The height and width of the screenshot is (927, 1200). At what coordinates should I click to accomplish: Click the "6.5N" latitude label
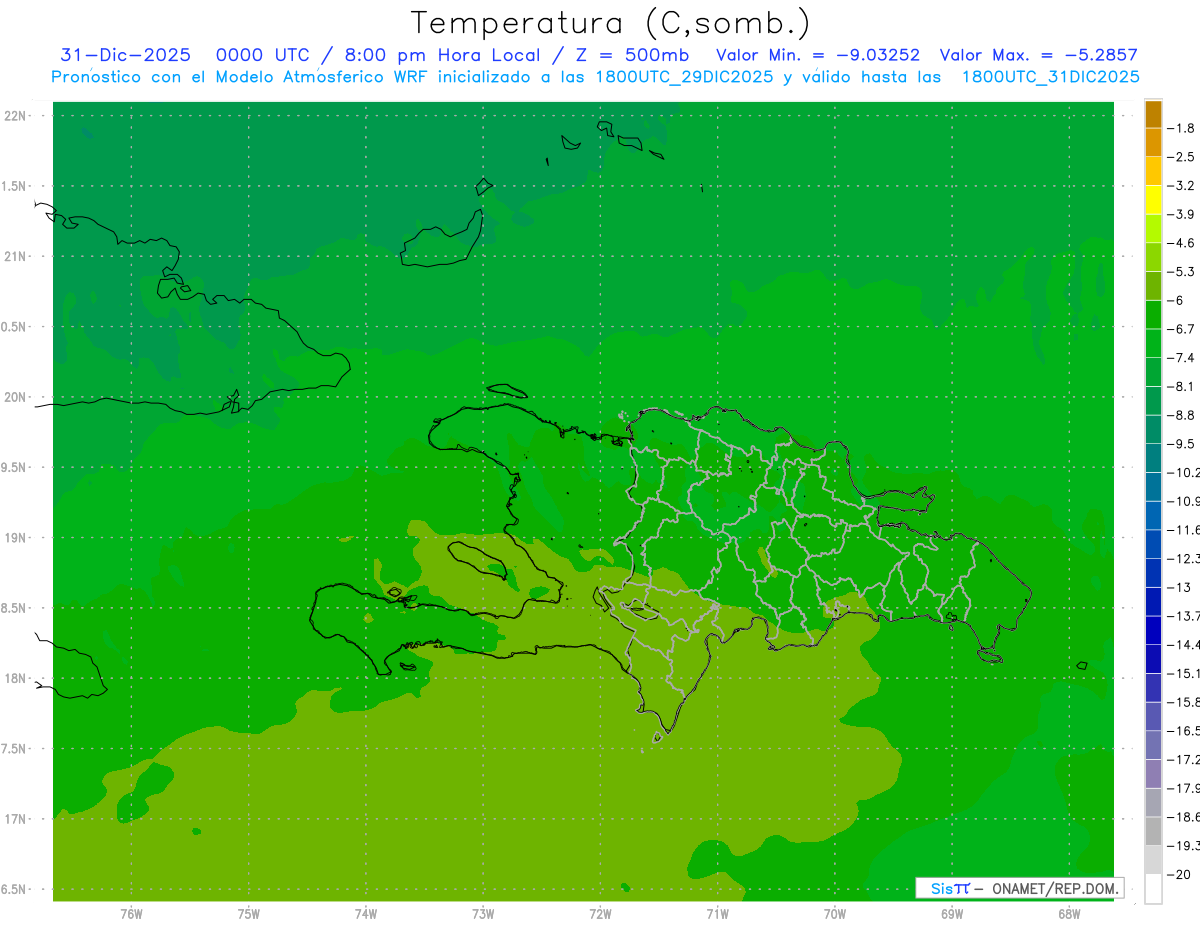click(x=15, y=889)
